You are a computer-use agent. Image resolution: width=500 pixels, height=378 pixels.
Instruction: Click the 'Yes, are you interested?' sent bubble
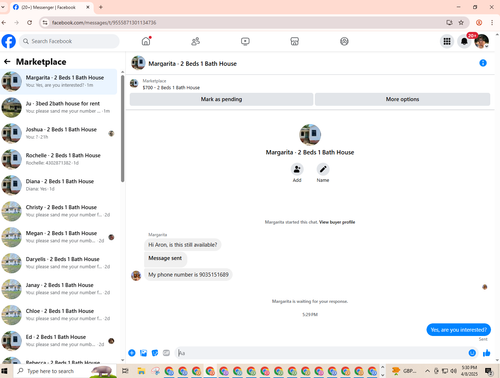coord(458,330)
